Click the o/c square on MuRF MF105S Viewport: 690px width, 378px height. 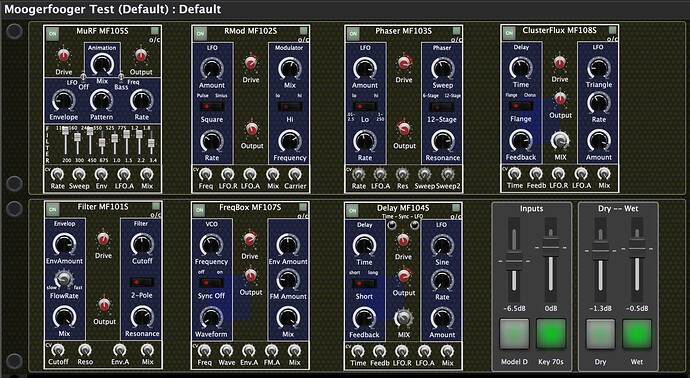tap(154, 31)
